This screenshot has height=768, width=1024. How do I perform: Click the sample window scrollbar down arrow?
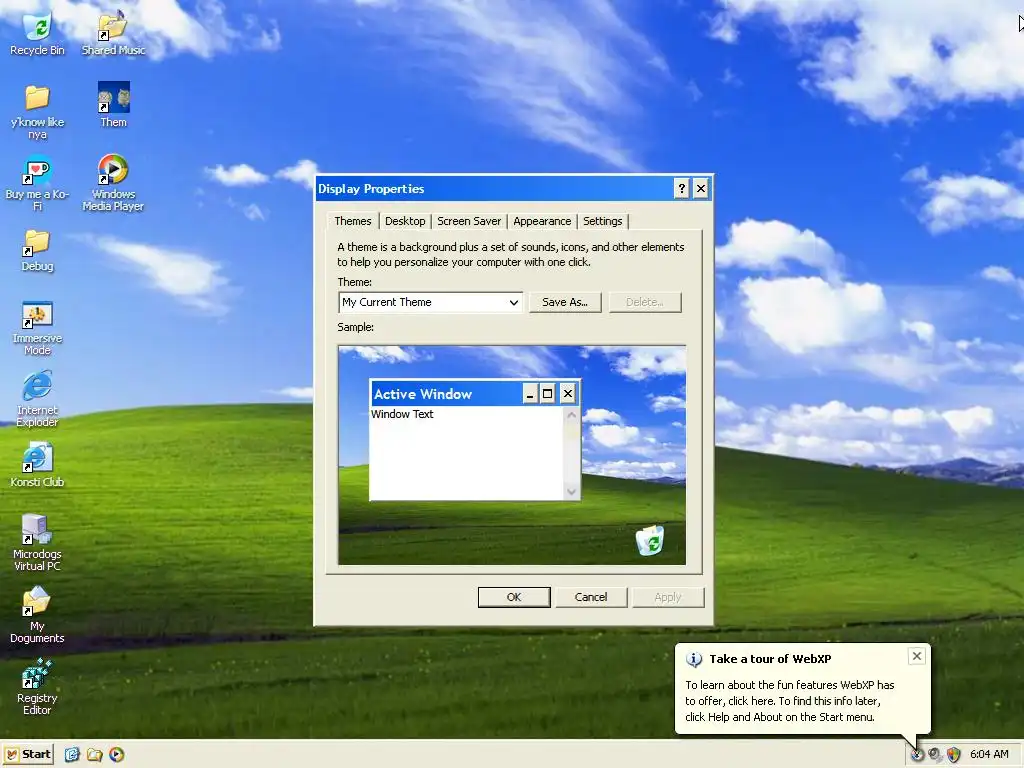click(571, 492)
